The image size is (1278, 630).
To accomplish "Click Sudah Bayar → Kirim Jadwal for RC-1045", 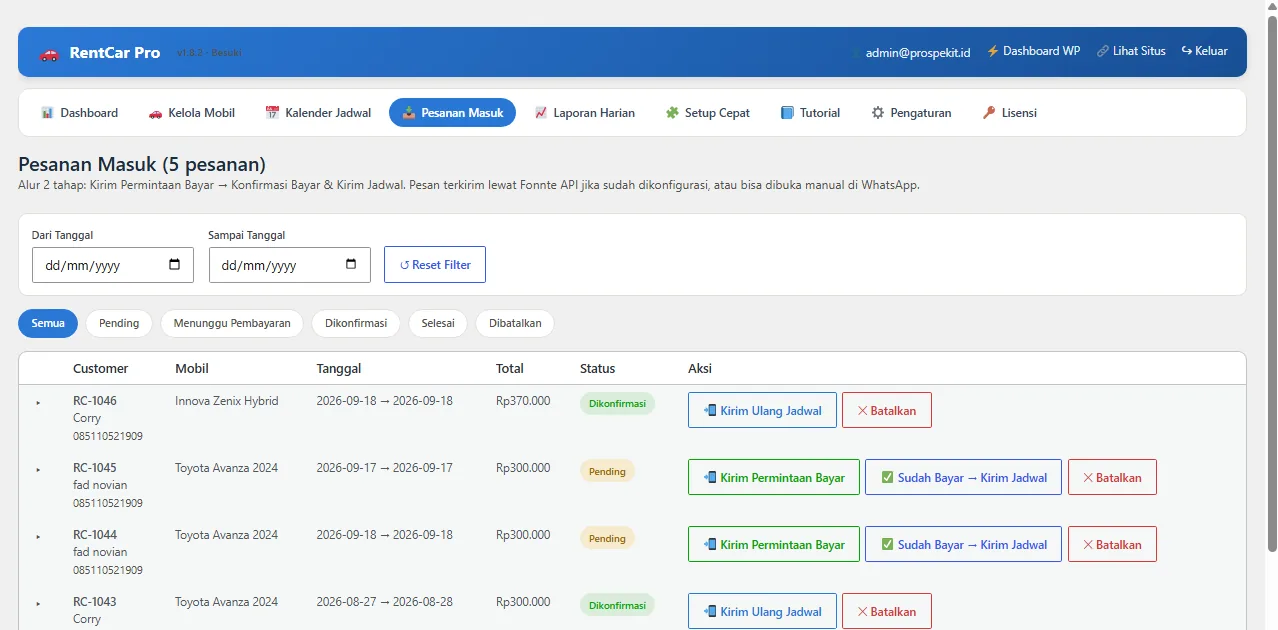I will click(963, 477).
